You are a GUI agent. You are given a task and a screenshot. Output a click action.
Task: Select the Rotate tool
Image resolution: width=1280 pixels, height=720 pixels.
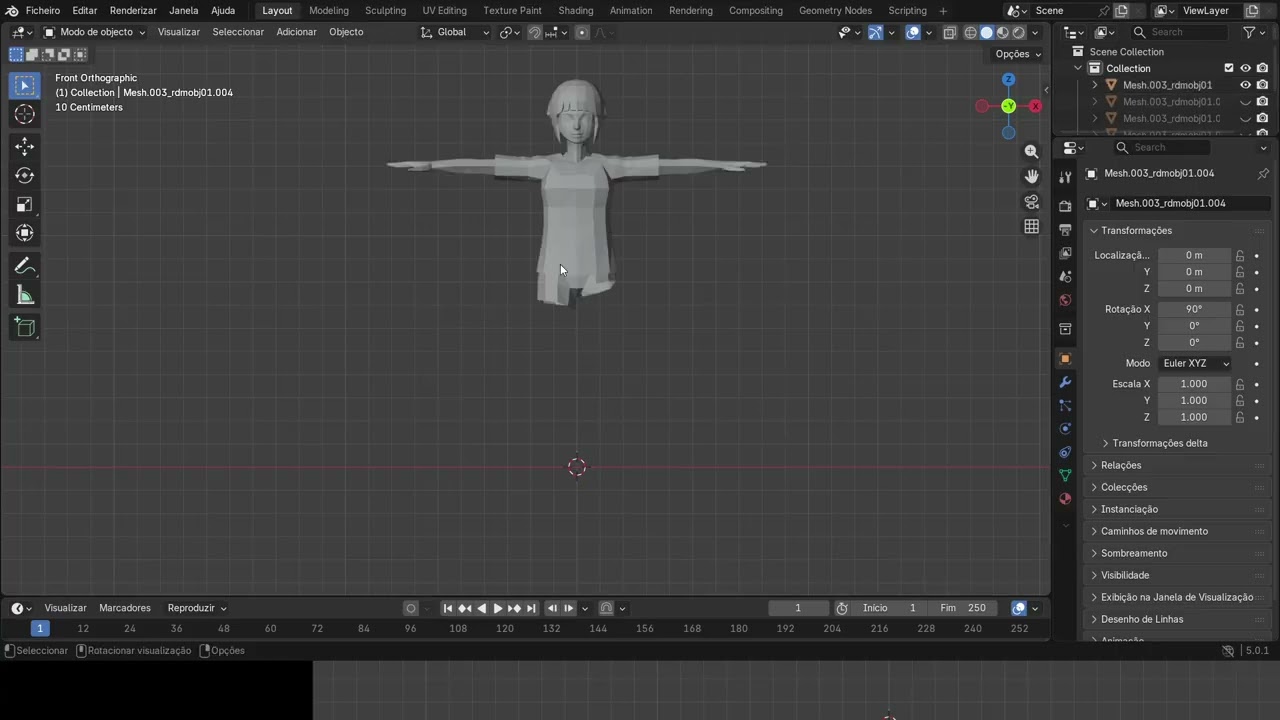point(25,176)
